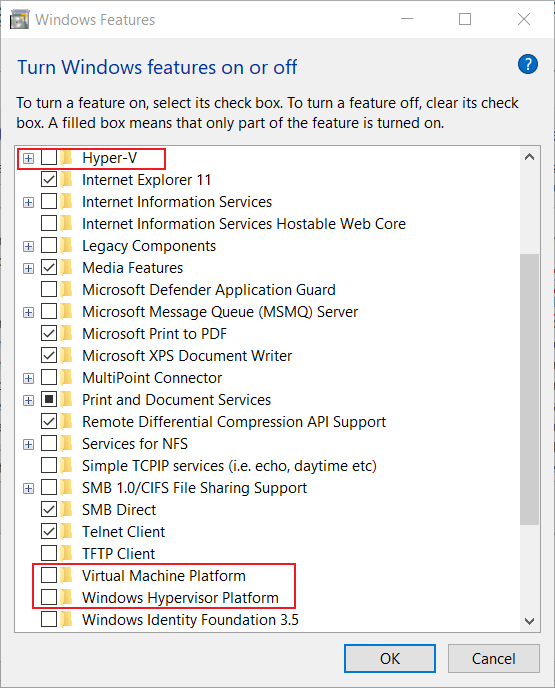Screen dimensions: 555x688
Task: Expand the Media Features node
Action: pos(29,268)
